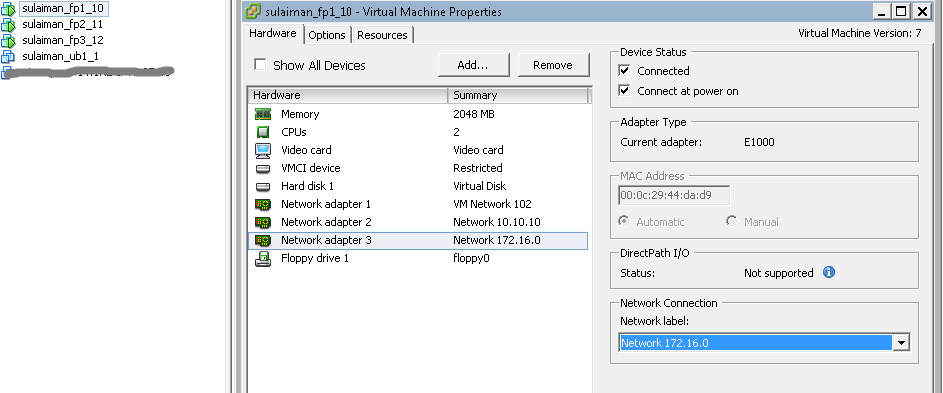Viewport: 943px width, 393px height.
Task: Select Network adapter 2 card icon
Action: pos(263,222)
